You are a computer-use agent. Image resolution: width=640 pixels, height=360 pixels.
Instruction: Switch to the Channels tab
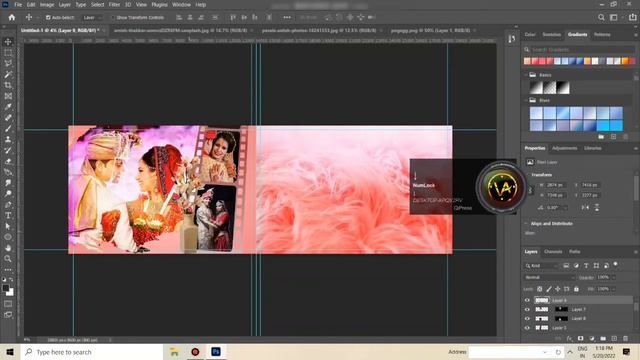click(x=553, y=252)
